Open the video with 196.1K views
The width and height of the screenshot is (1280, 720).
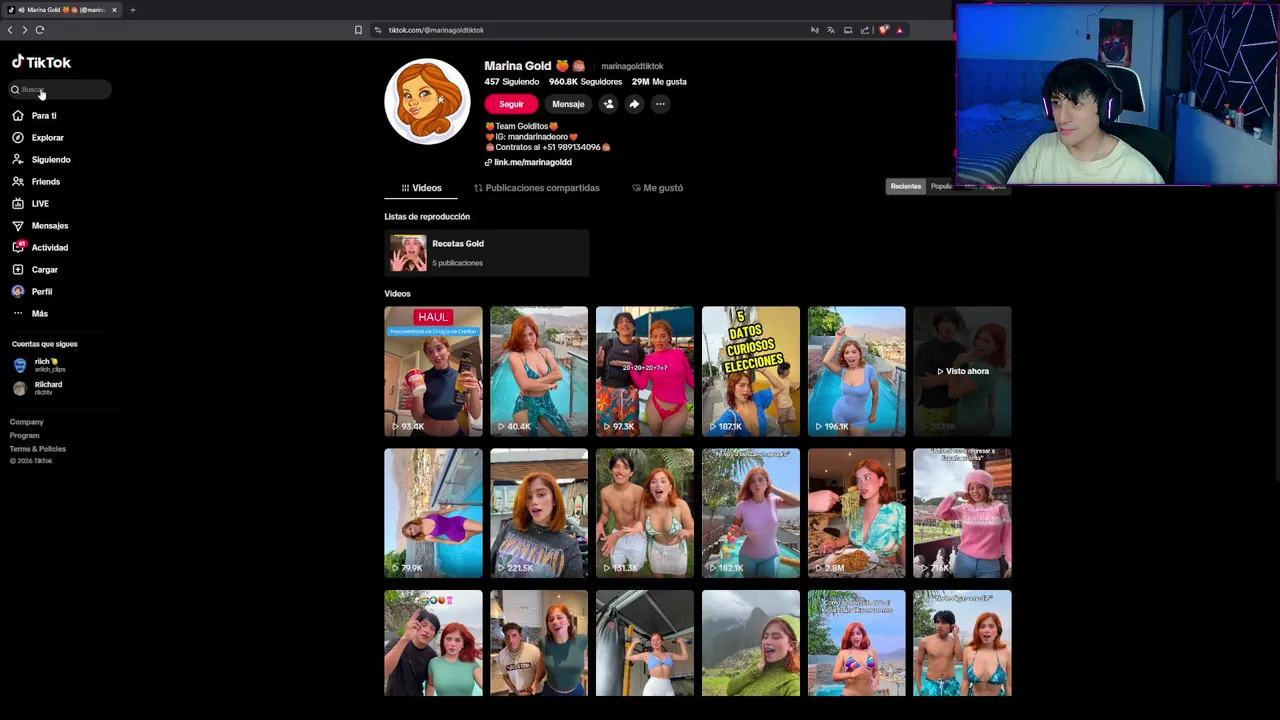click(857, 371)
